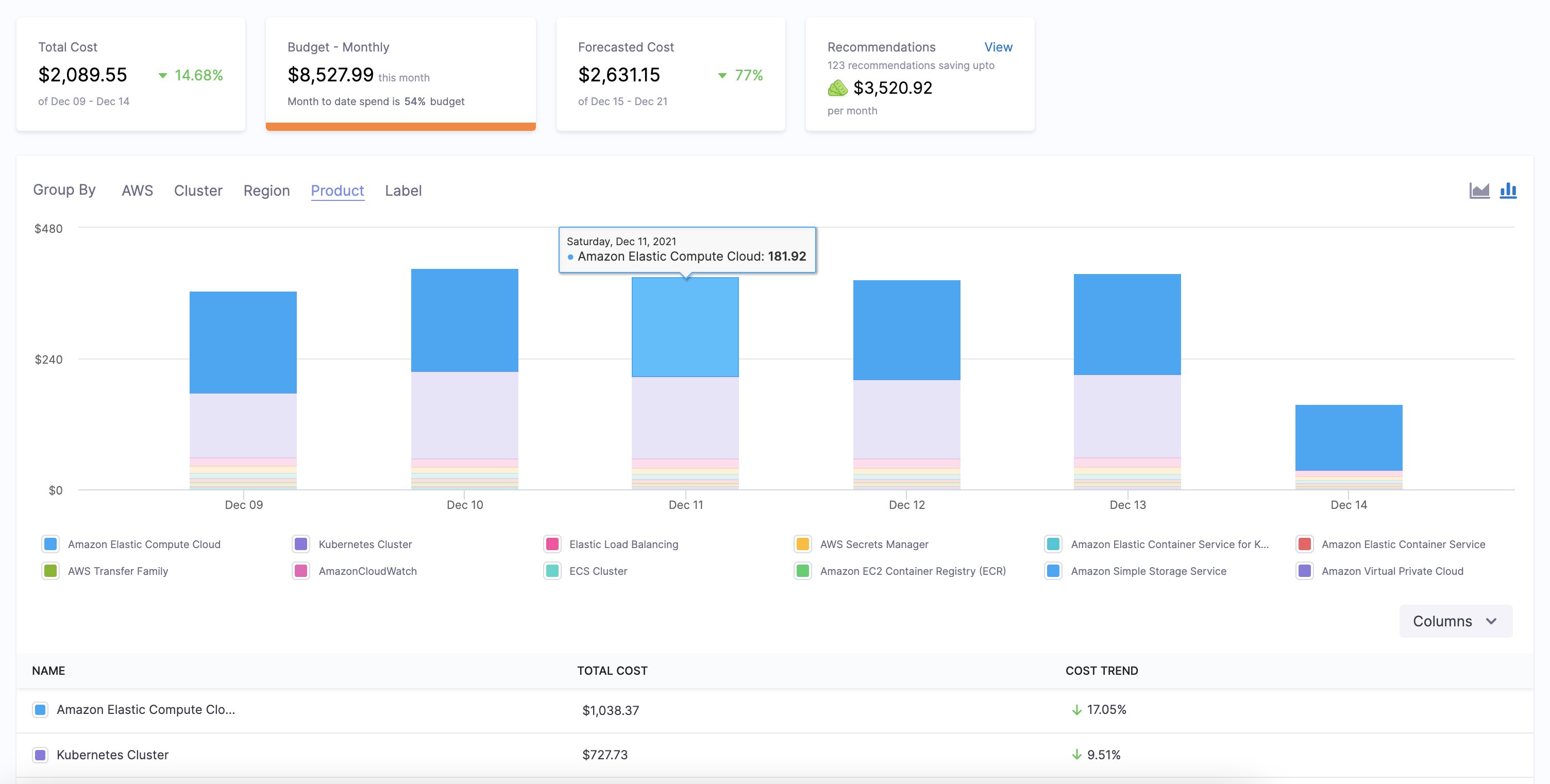This screenshot has height=784, width=1550.
Task: Click Dec 09 blue EC2 bar segment
Action: click(243, 343)
